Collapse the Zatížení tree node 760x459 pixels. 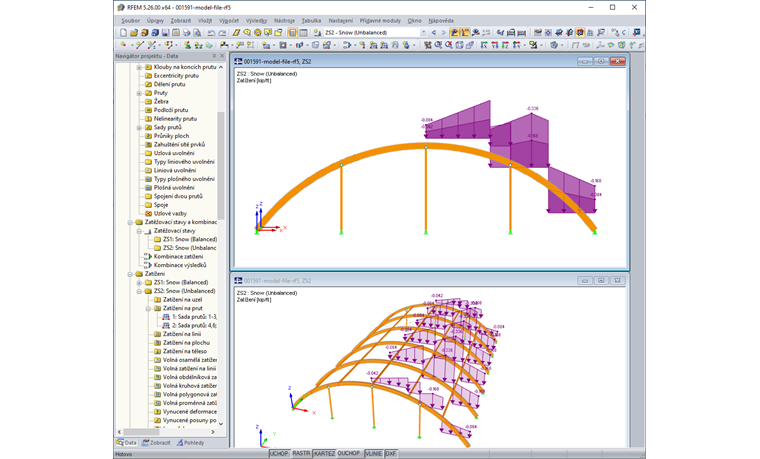[130, 274]
